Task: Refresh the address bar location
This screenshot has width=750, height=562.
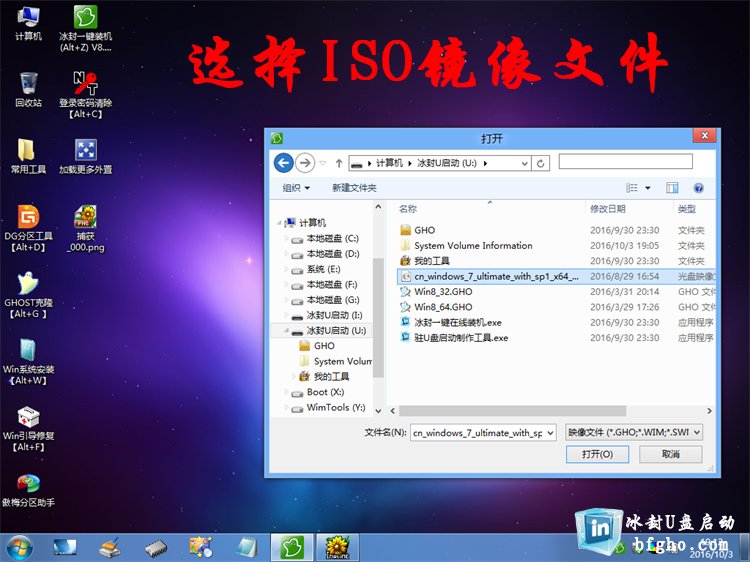Action: 540,164
